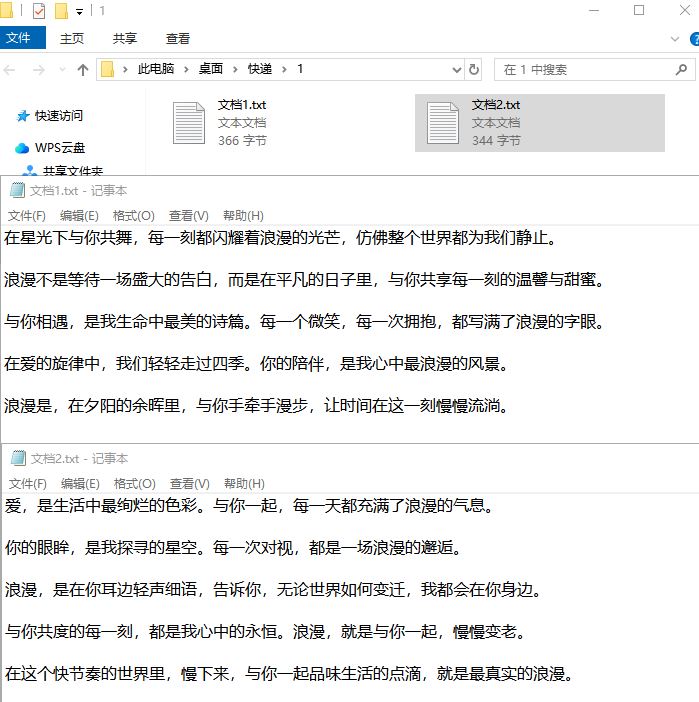The image size is (699, 702).
Task: Open the 文件 ribbon tab in Explorer
Action: 22,38
